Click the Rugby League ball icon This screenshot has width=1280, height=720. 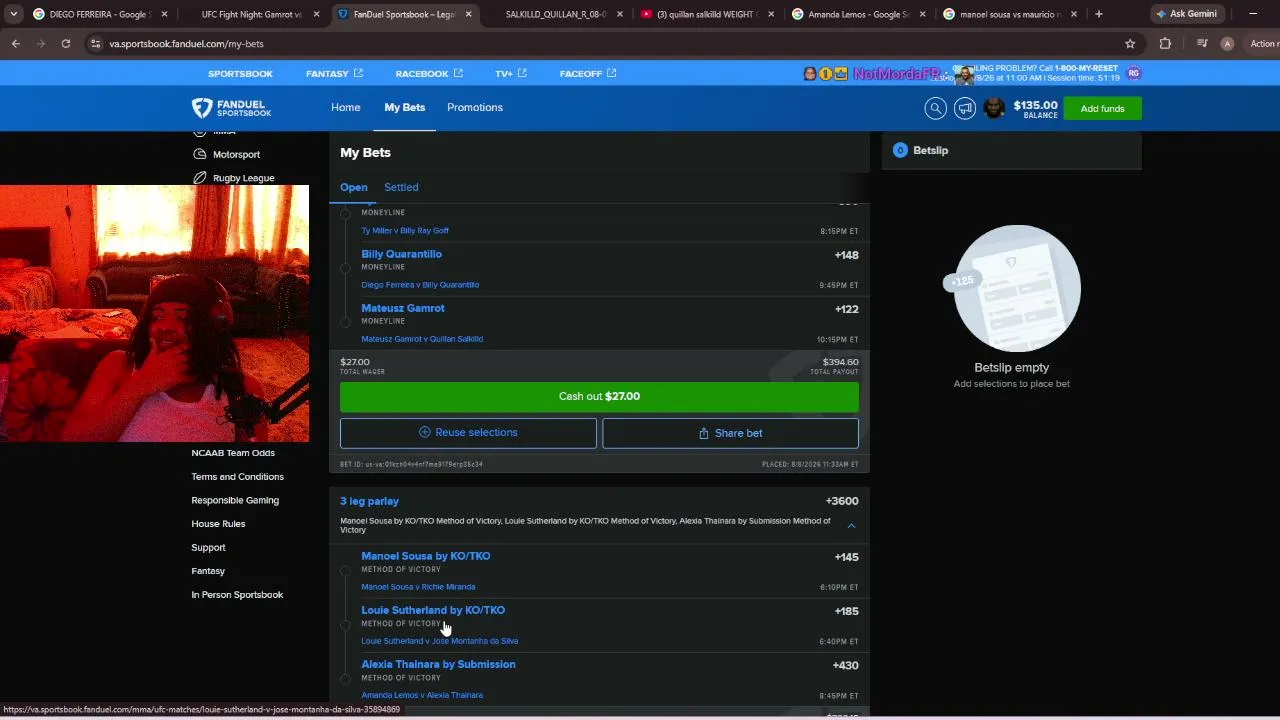(x=200, y=178)
